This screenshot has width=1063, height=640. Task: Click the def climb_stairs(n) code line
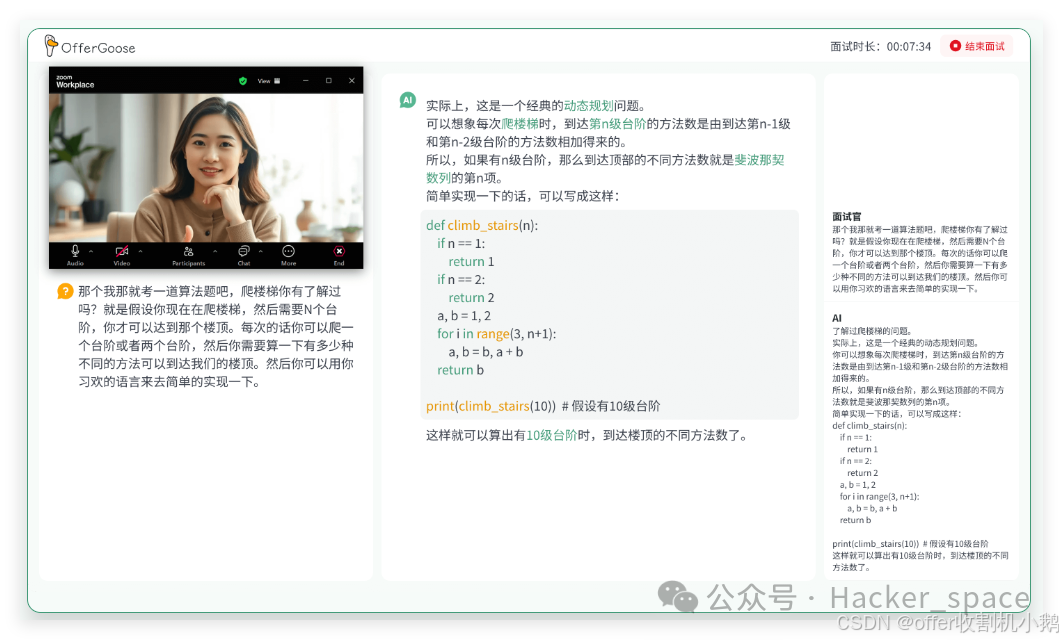point(482,226)
